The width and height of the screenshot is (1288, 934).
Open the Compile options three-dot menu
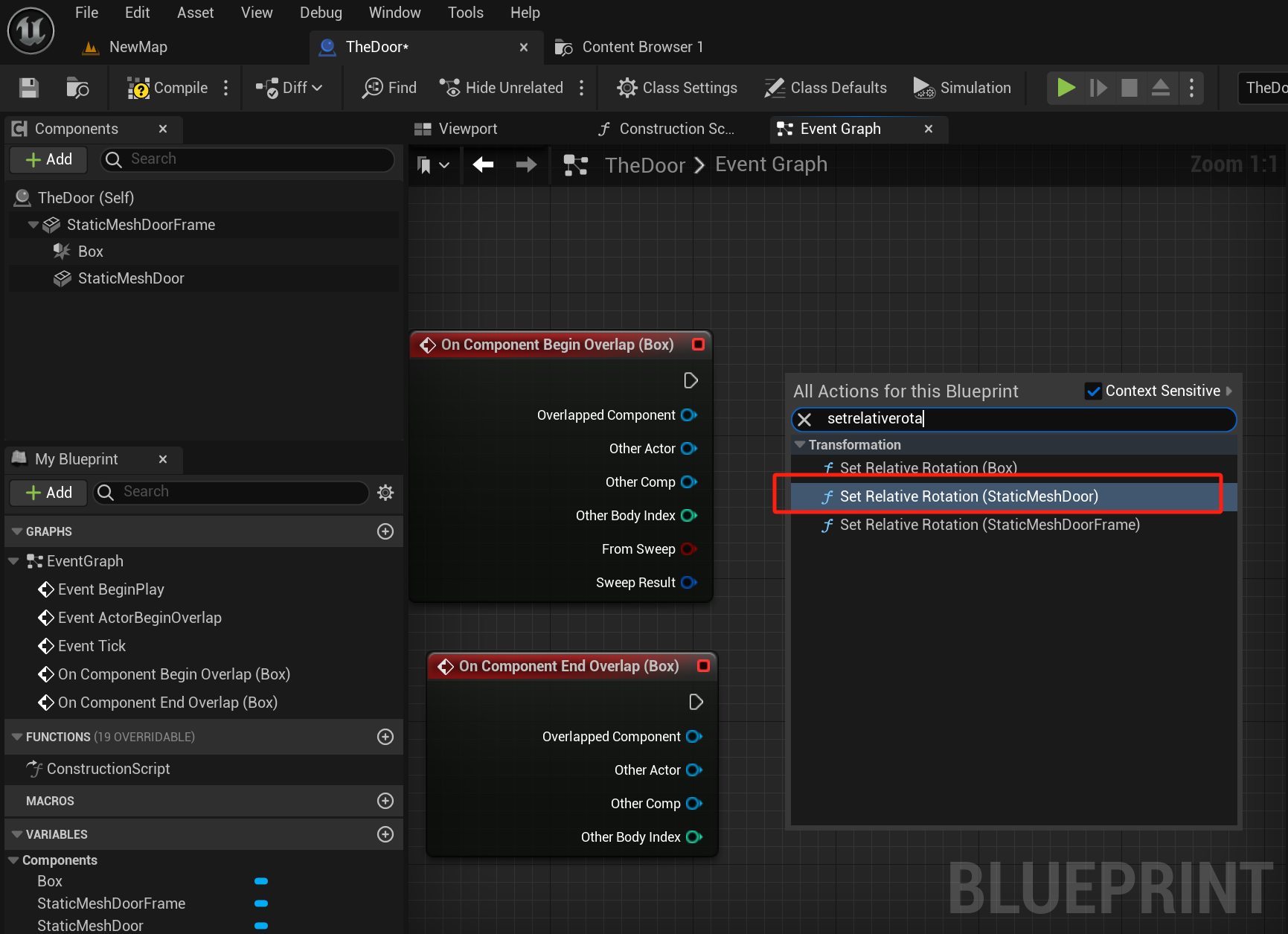coord(226,88)
